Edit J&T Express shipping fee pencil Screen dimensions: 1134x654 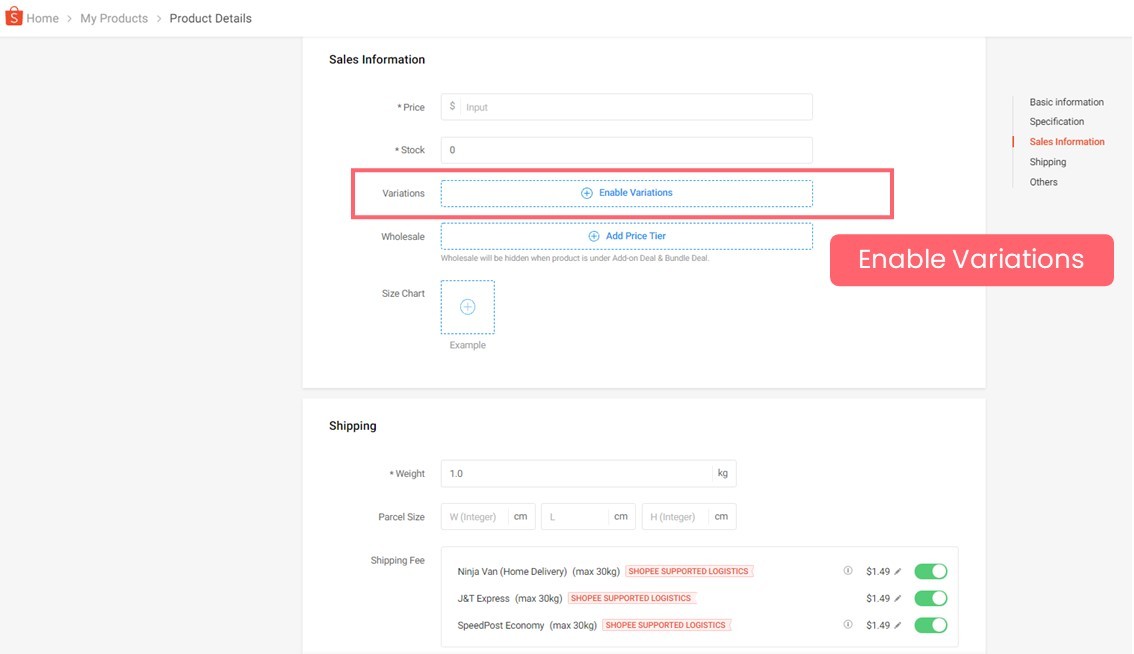point(898,598)
